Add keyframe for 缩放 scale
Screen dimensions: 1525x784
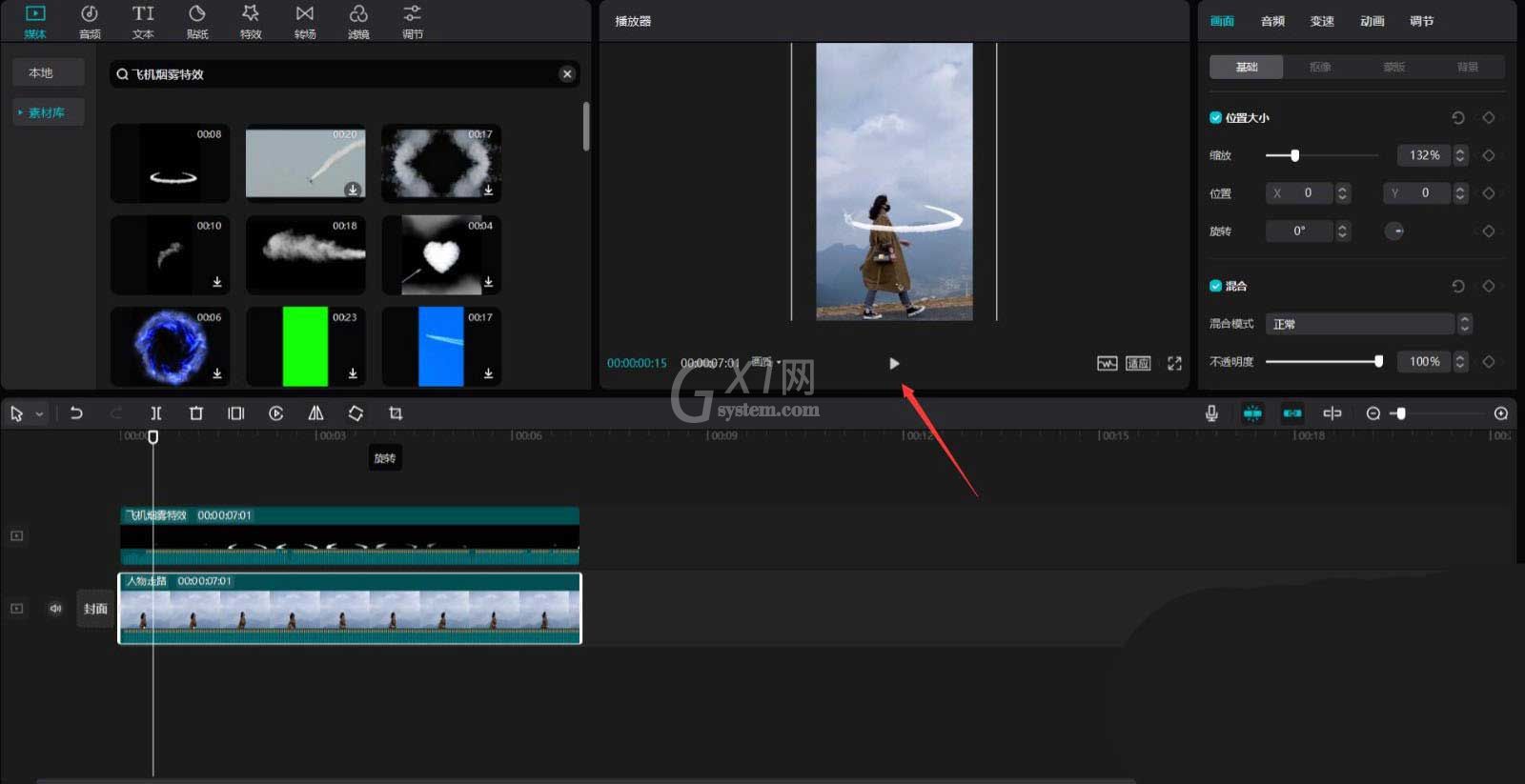[x=1489, y=155]
